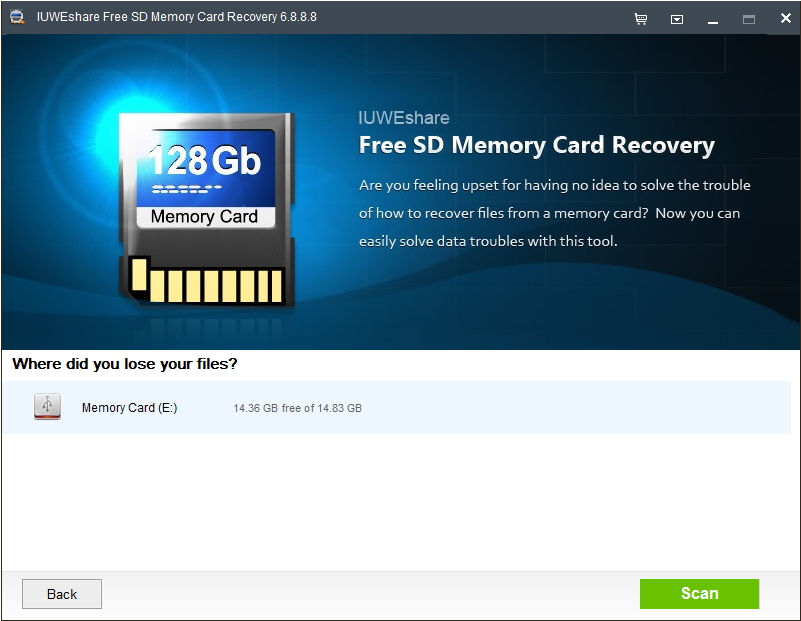The image size is (801, 621).
Task: Click the gold contact pins on SD card
Action: pos(206,281)
